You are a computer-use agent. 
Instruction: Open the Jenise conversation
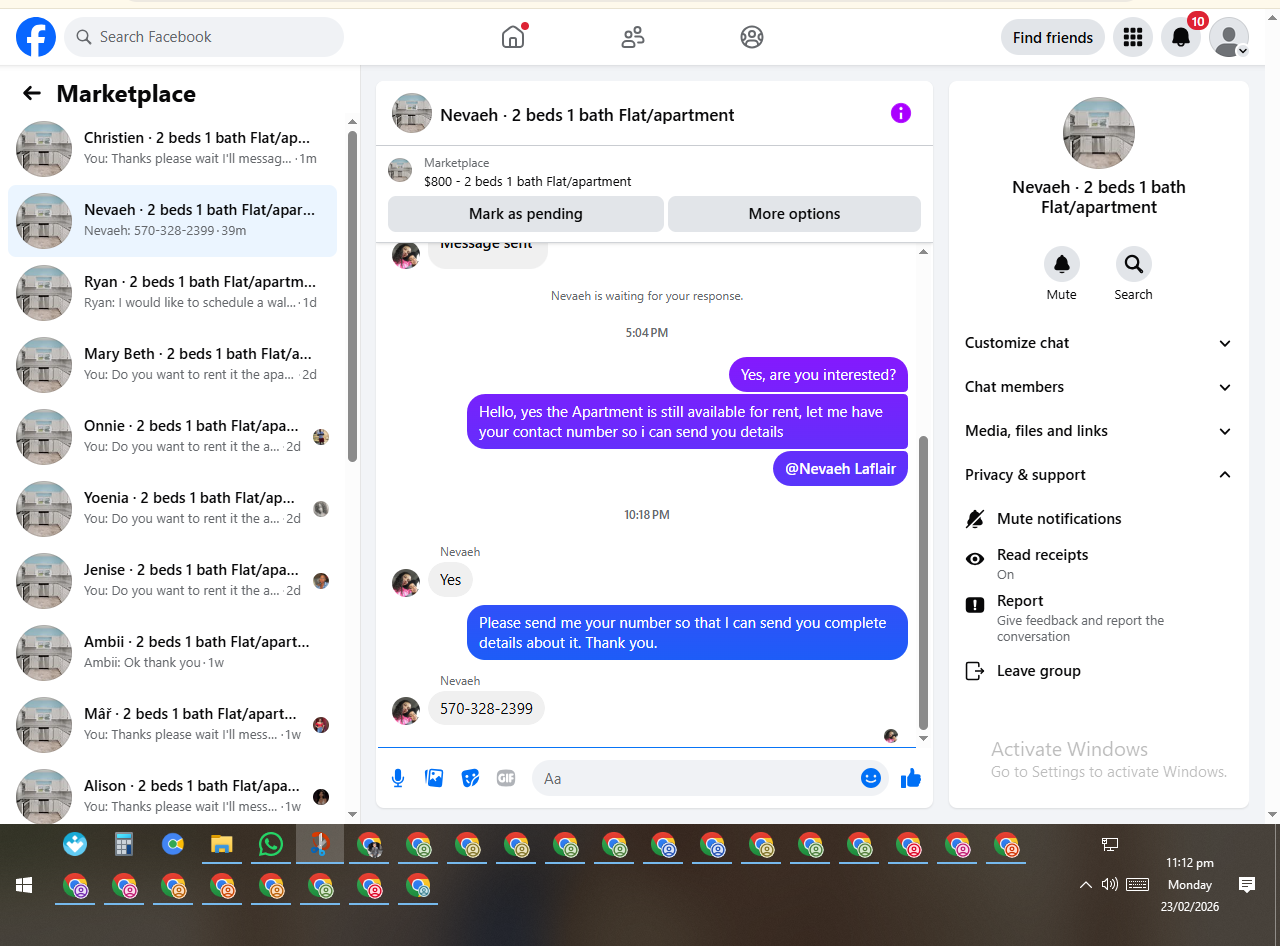tap(172, 581)
